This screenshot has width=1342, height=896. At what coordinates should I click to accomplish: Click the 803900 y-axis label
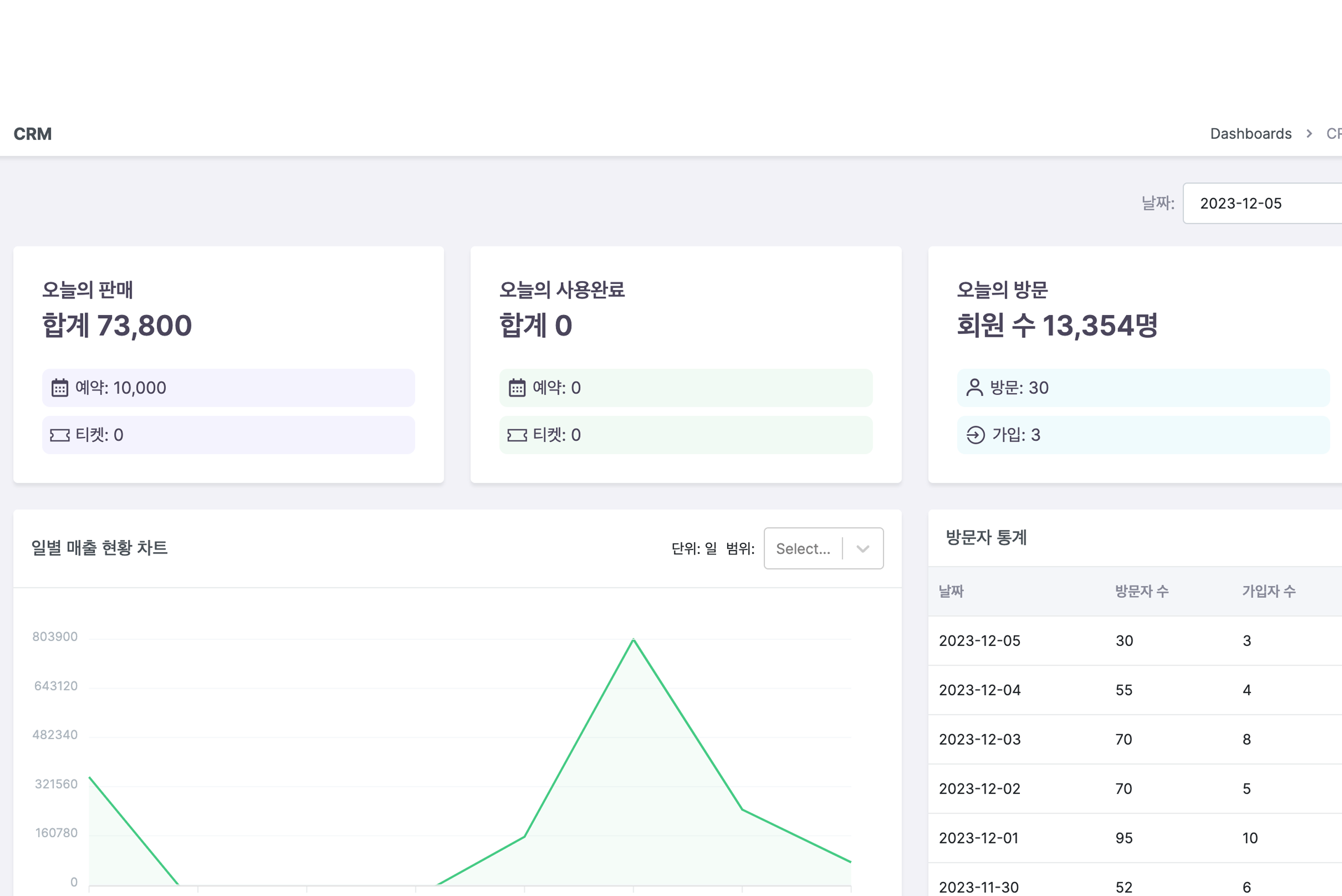coord(55,637)
